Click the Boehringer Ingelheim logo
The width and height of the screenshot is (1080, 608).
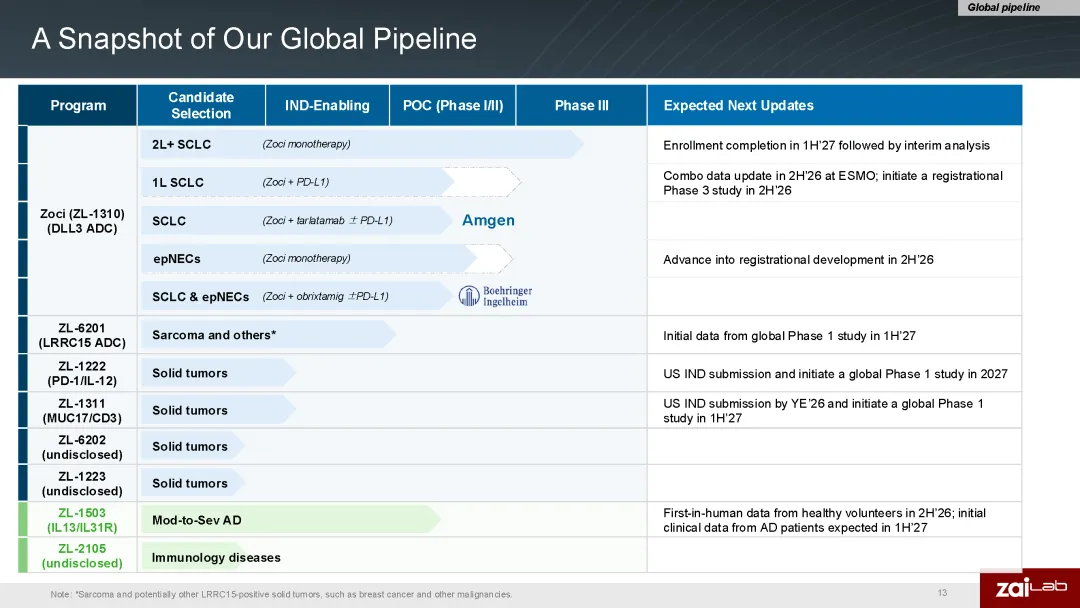click(495, 296)
